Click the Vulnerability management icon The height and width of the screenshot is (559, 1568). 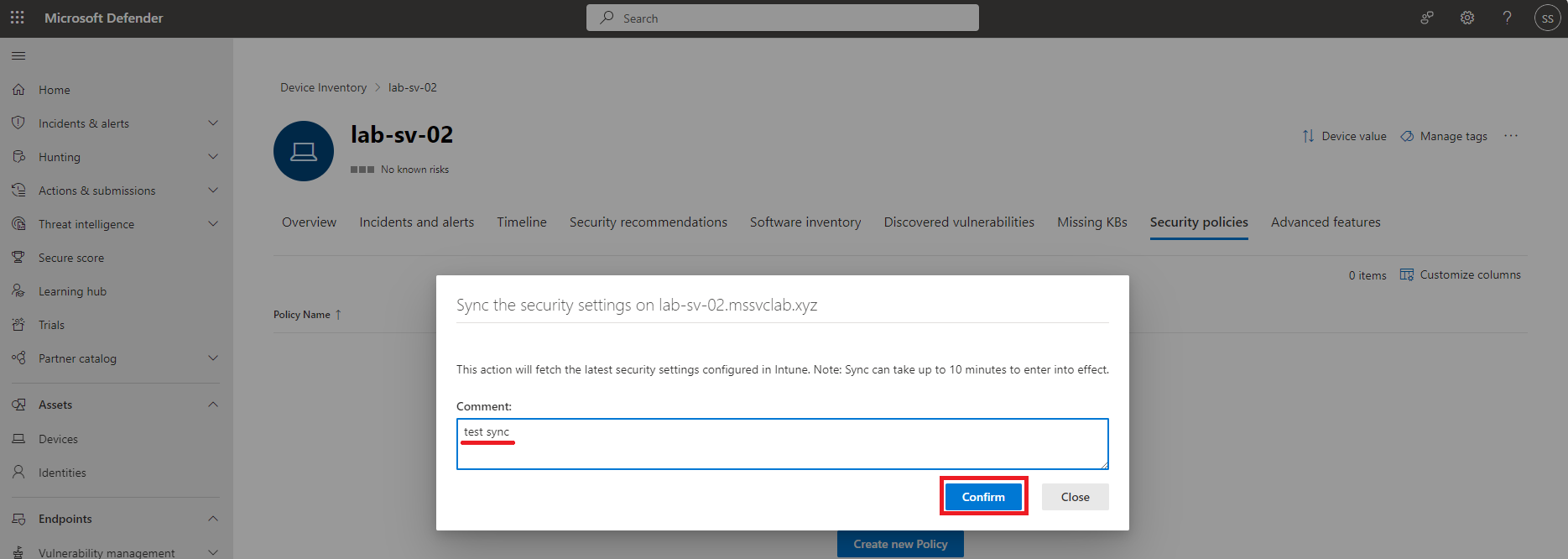[x=18, y=552]
